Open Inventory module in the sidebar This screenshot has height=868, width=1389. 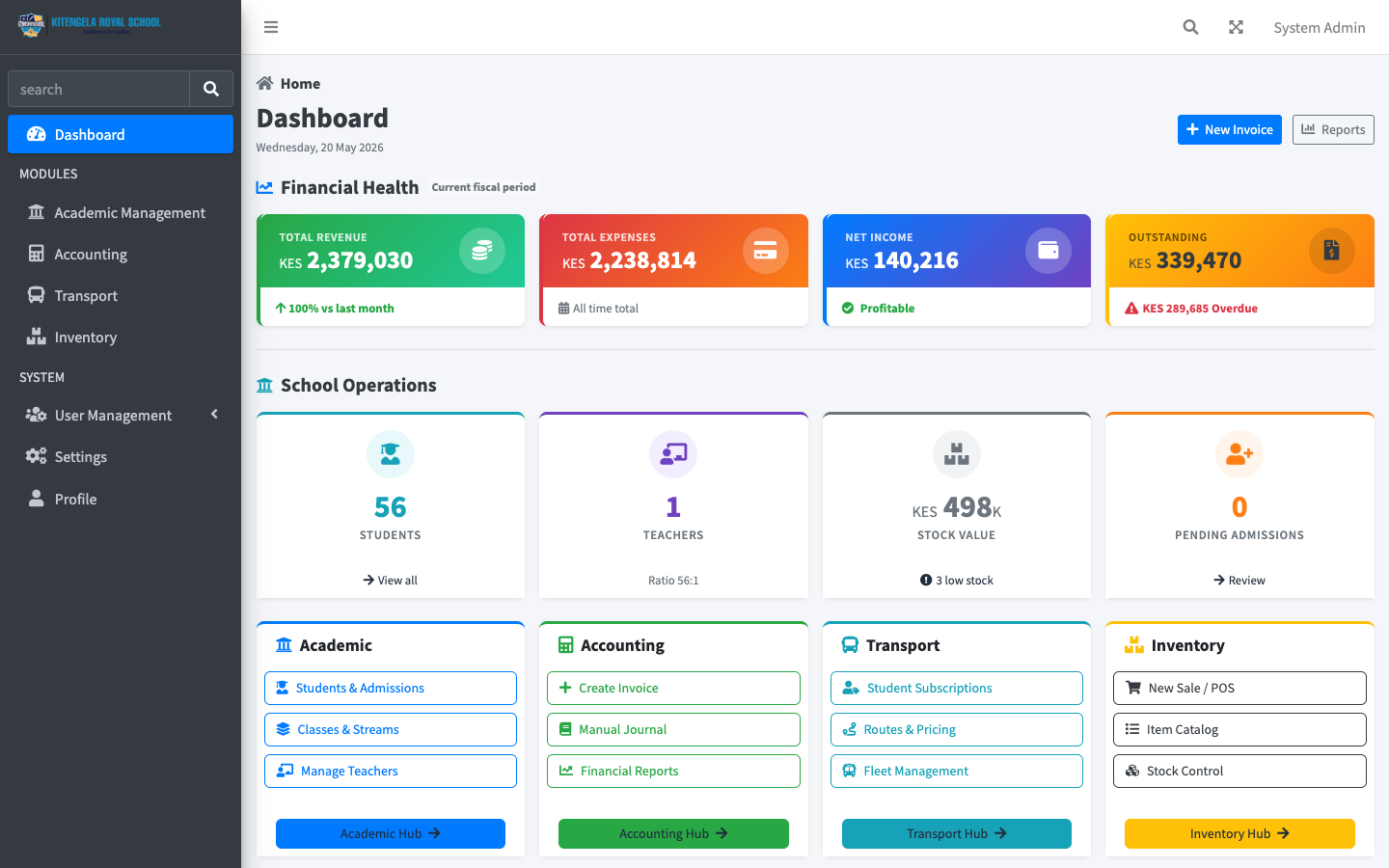point(121,337)
